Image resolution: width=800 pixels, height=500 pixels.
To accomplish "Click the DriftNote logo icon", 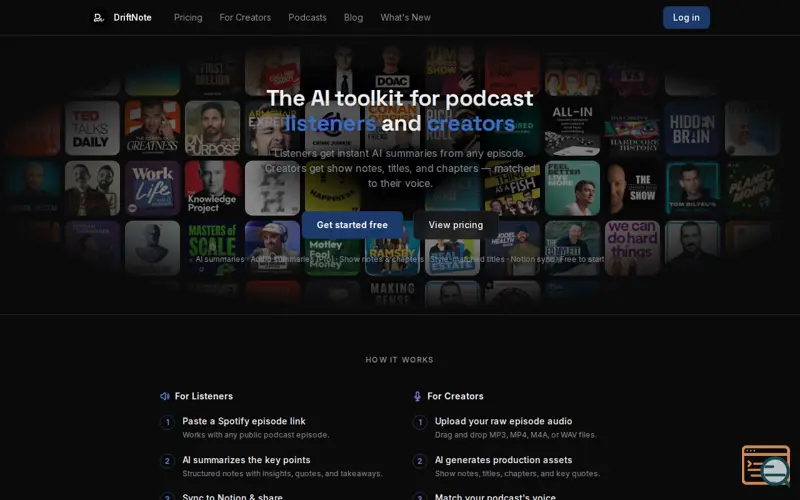I will [x=98, y=18].
